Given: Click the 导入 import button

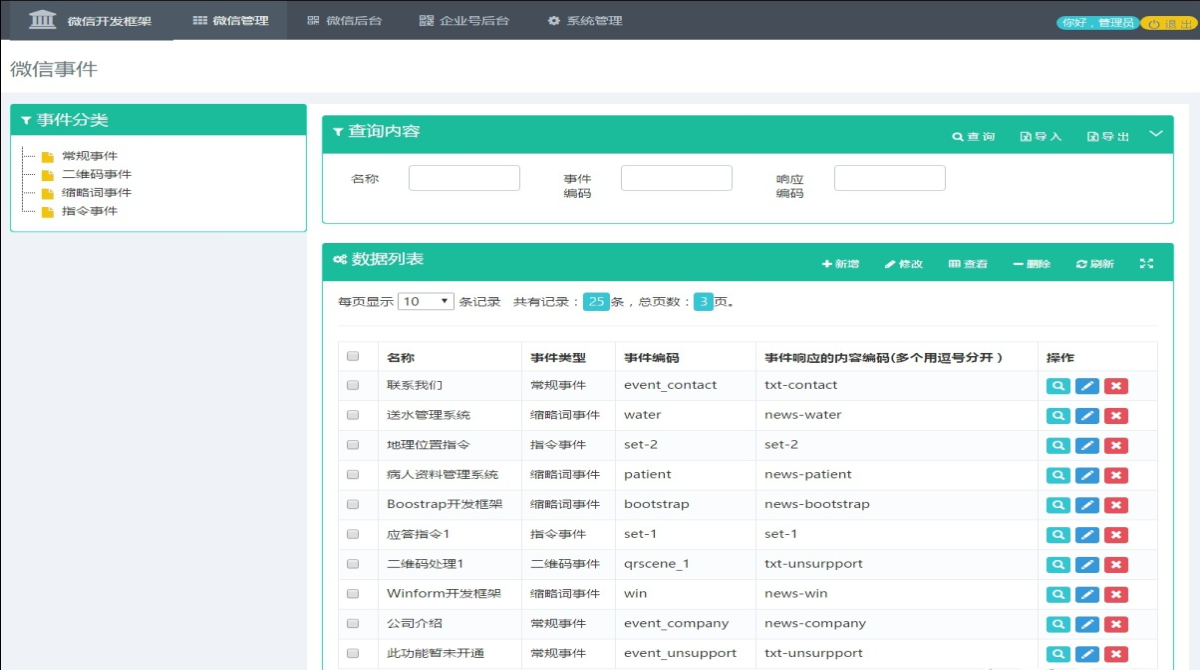Looking at the screenshot, I should click(x=1041, y=136).
